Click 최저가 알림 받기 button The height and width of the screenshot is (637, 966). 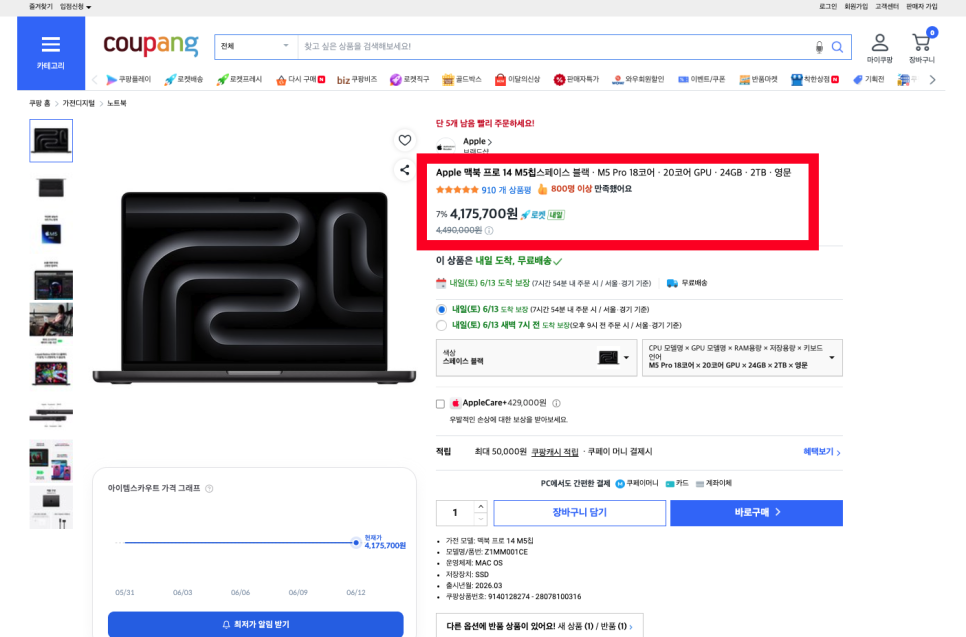pyautogui.click(x=256, y=624)
